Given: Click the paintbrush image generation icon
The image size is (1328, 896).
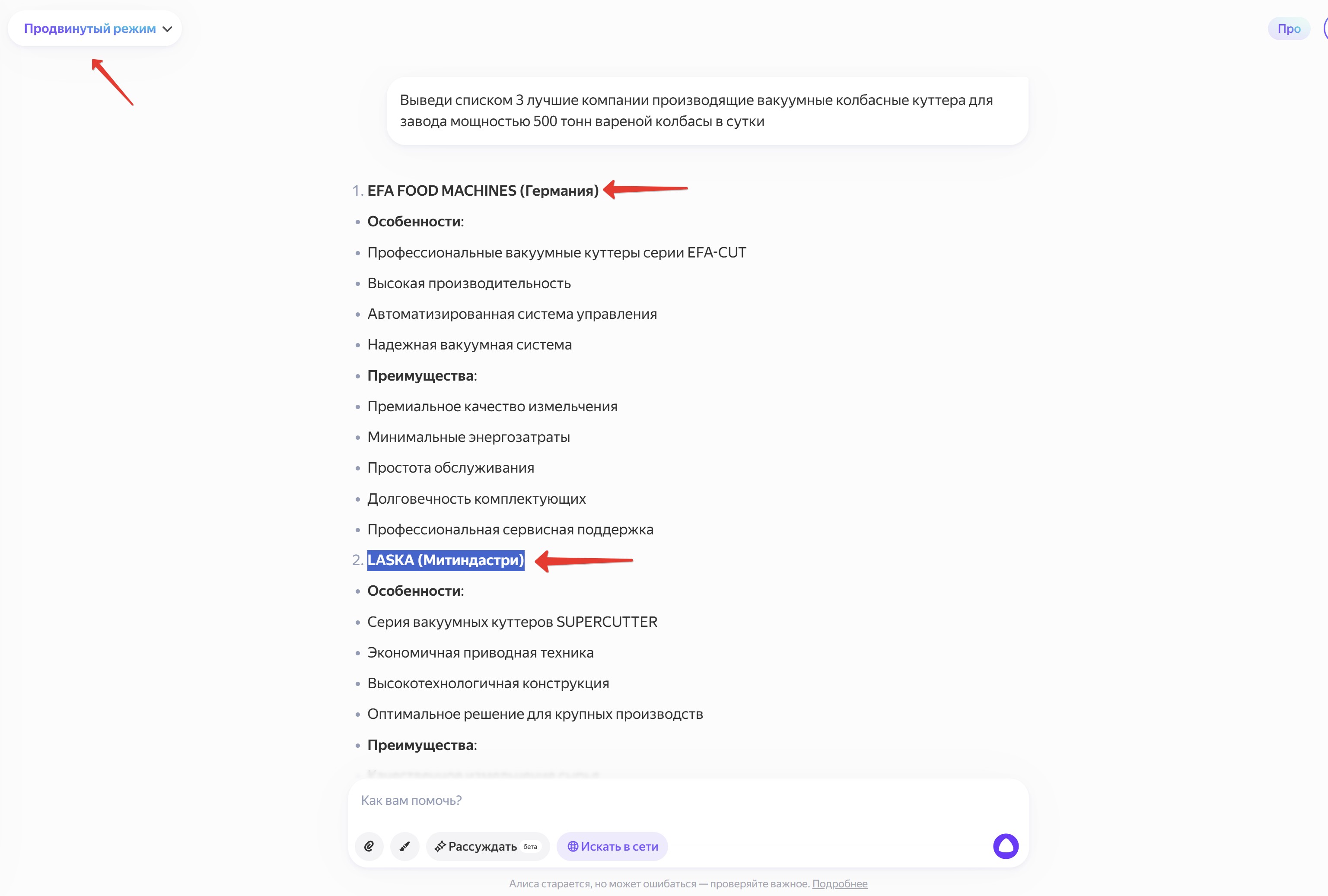Looking at the screenshot, I should 404,846.
